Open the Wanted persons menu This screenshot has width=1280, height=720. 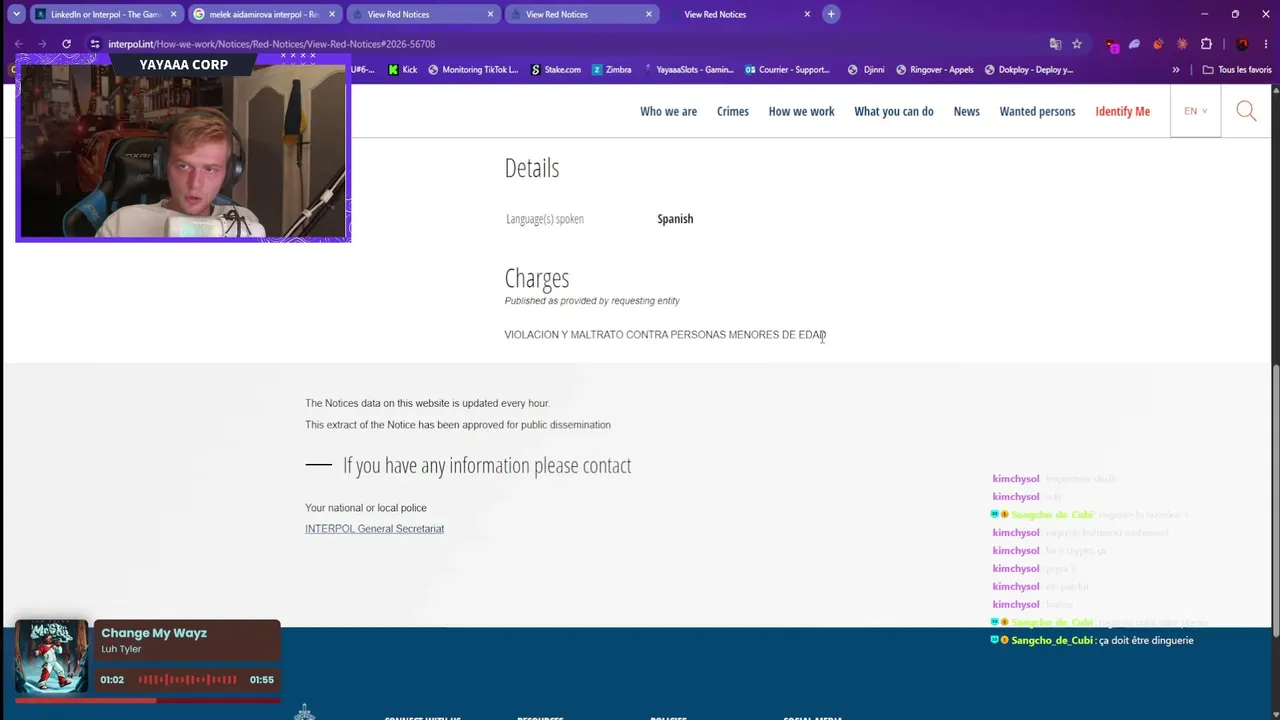coord(1037,111)
